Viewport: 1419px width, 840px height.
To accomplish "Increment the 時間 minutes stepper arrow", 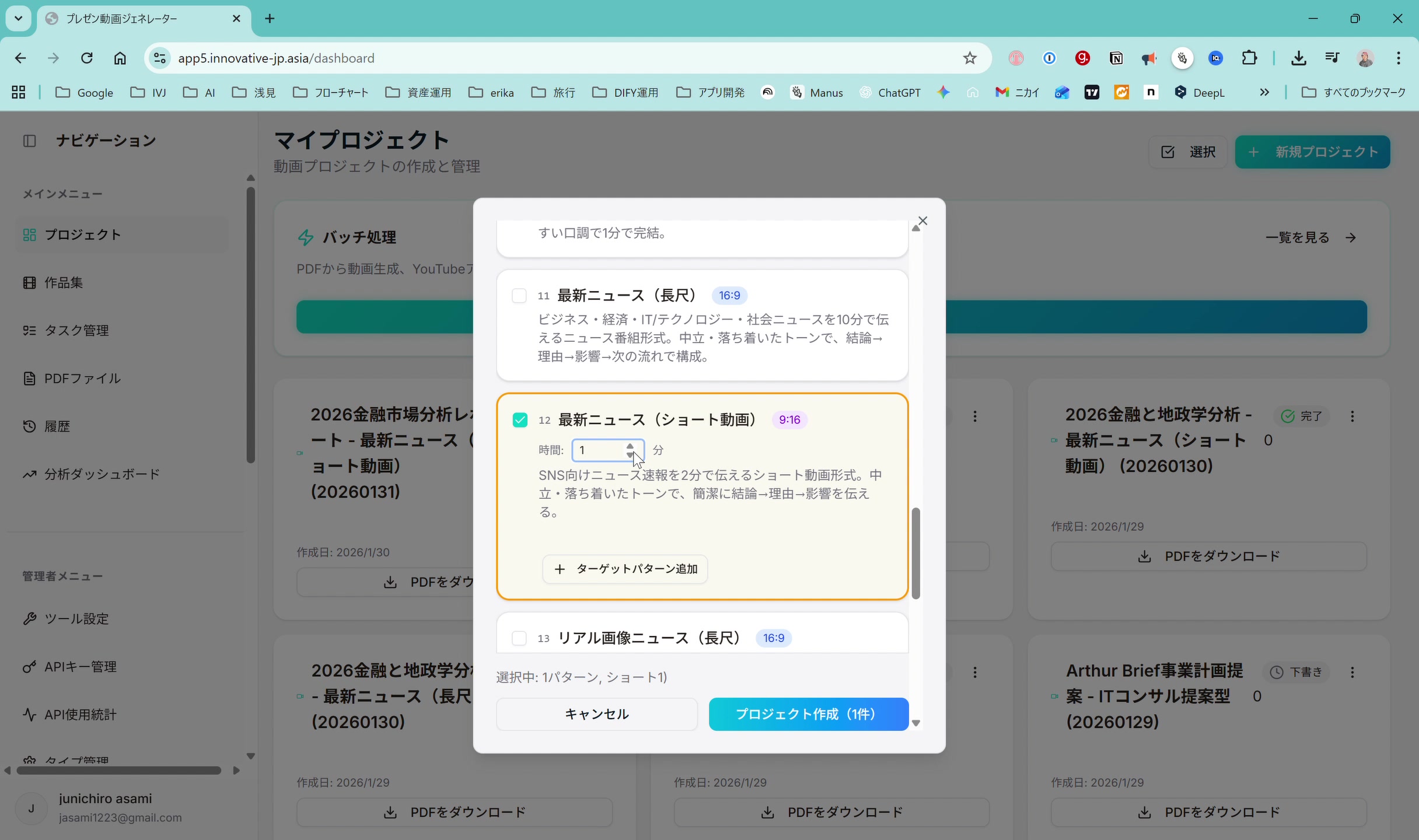I will 630,445.
